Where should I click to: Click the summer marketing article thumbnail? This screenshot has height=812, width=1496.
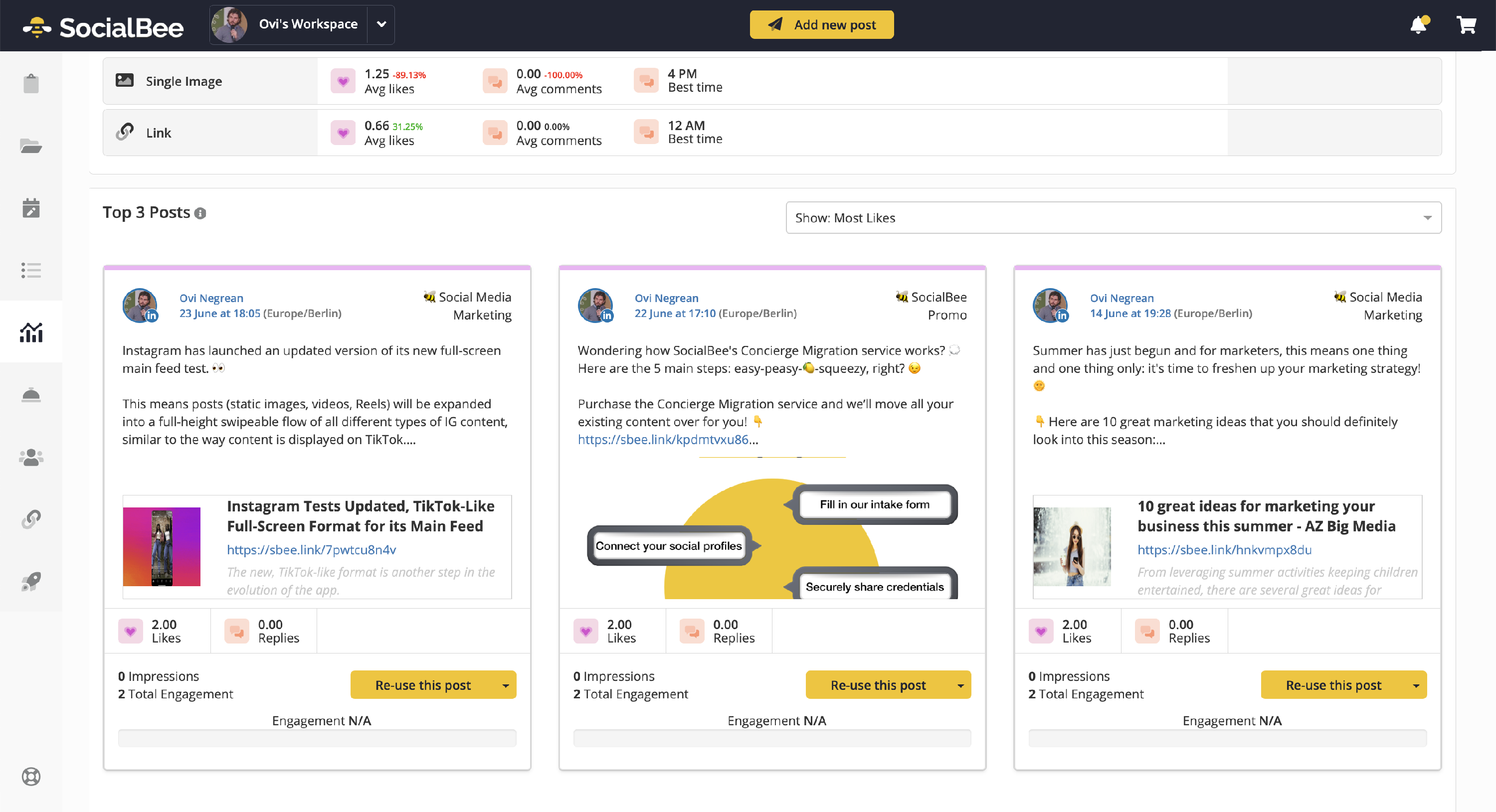click(1072, 546)
